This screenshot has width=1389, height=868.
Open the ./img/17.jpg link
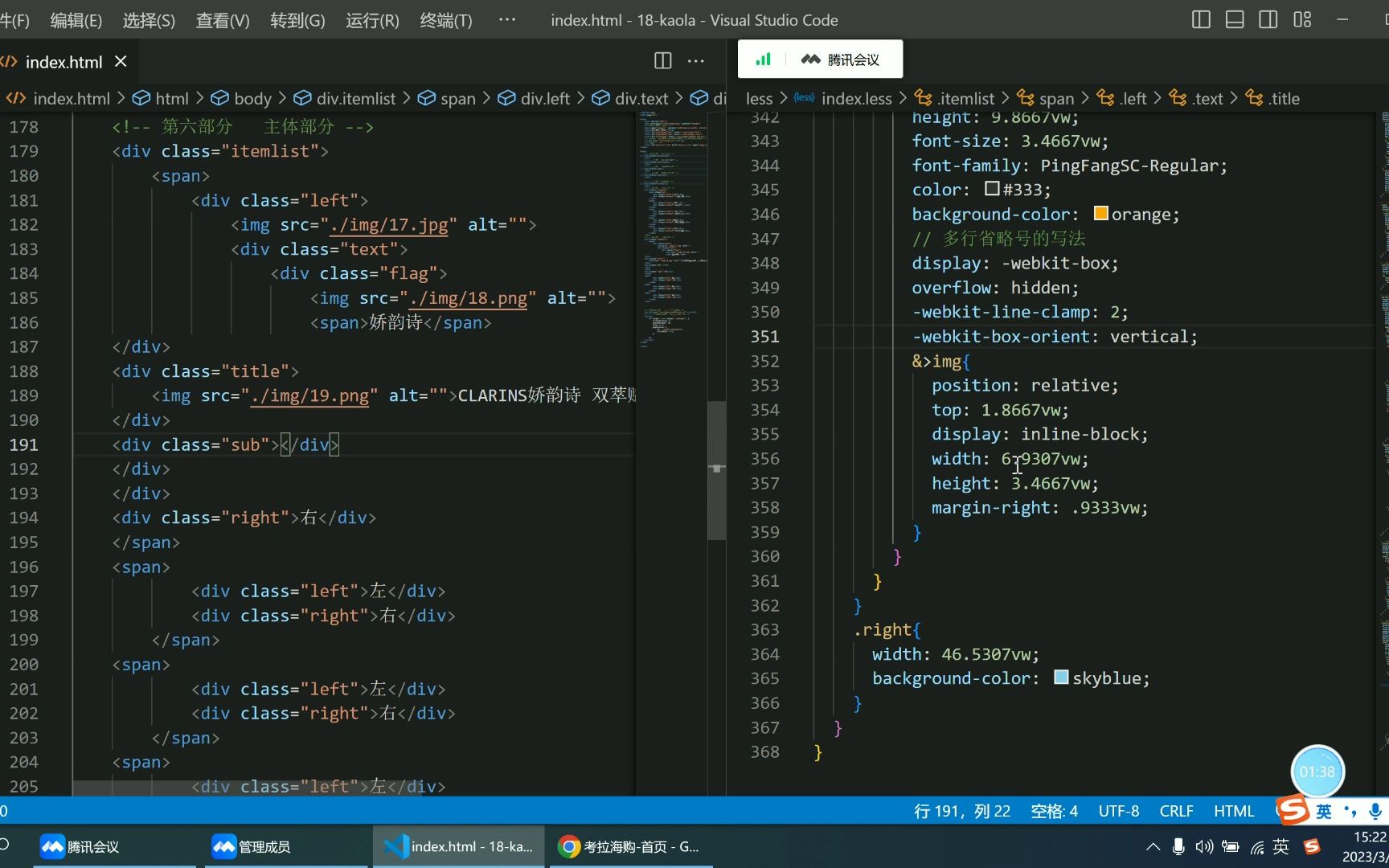[x=389, y=225]
